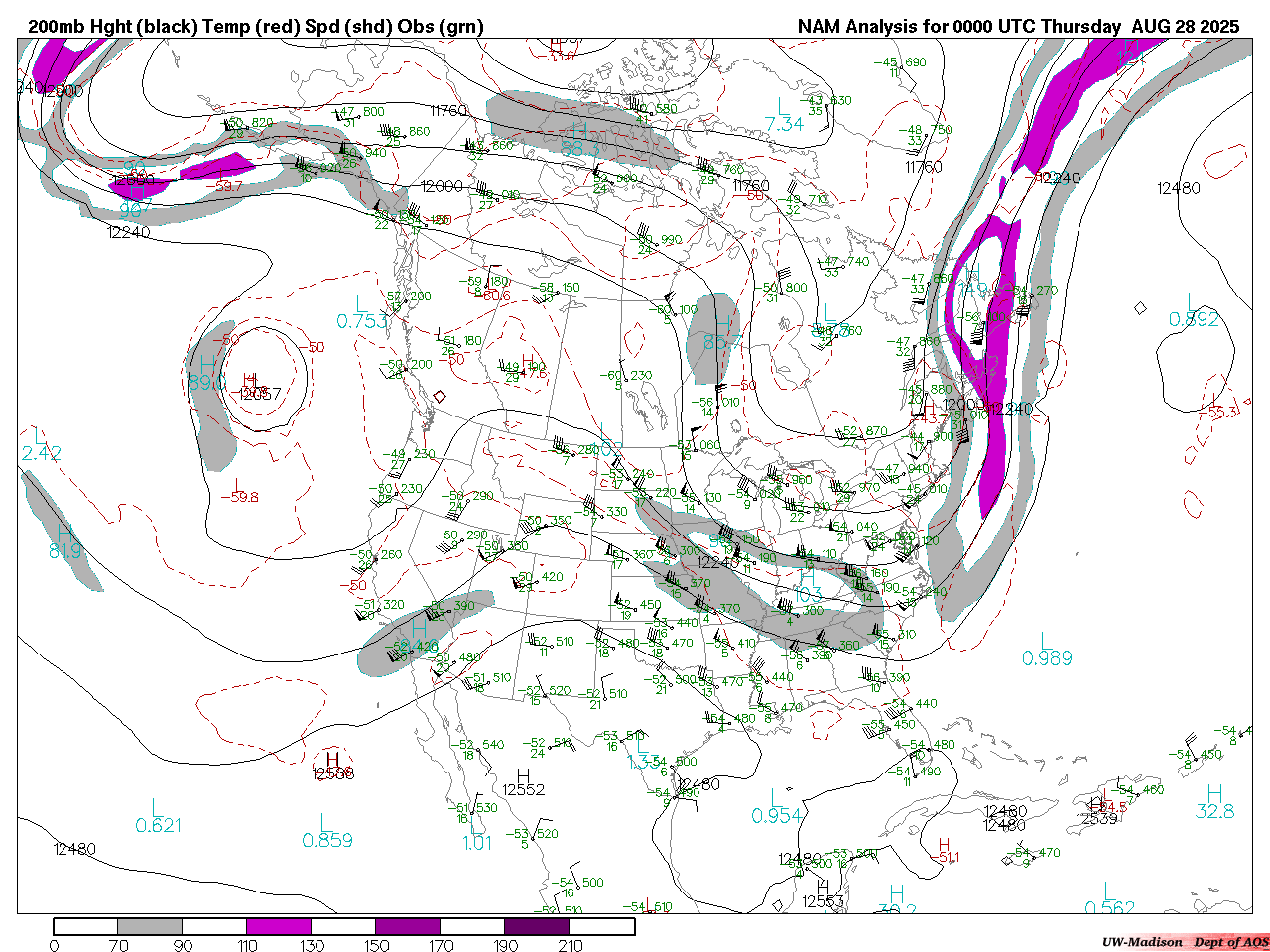The width and height of the screenshot is (1270, 952).
Task: Click the L 0.859 low marker
Action: click(x=326, y=831)
